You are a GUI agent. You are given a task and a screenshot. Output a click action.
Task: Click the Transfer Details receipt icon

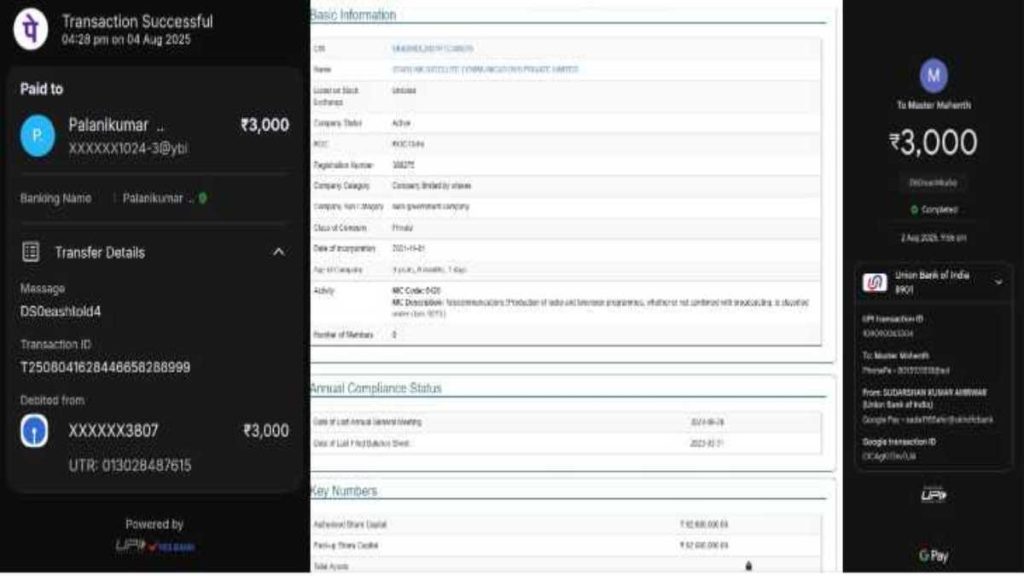[31, 252]
